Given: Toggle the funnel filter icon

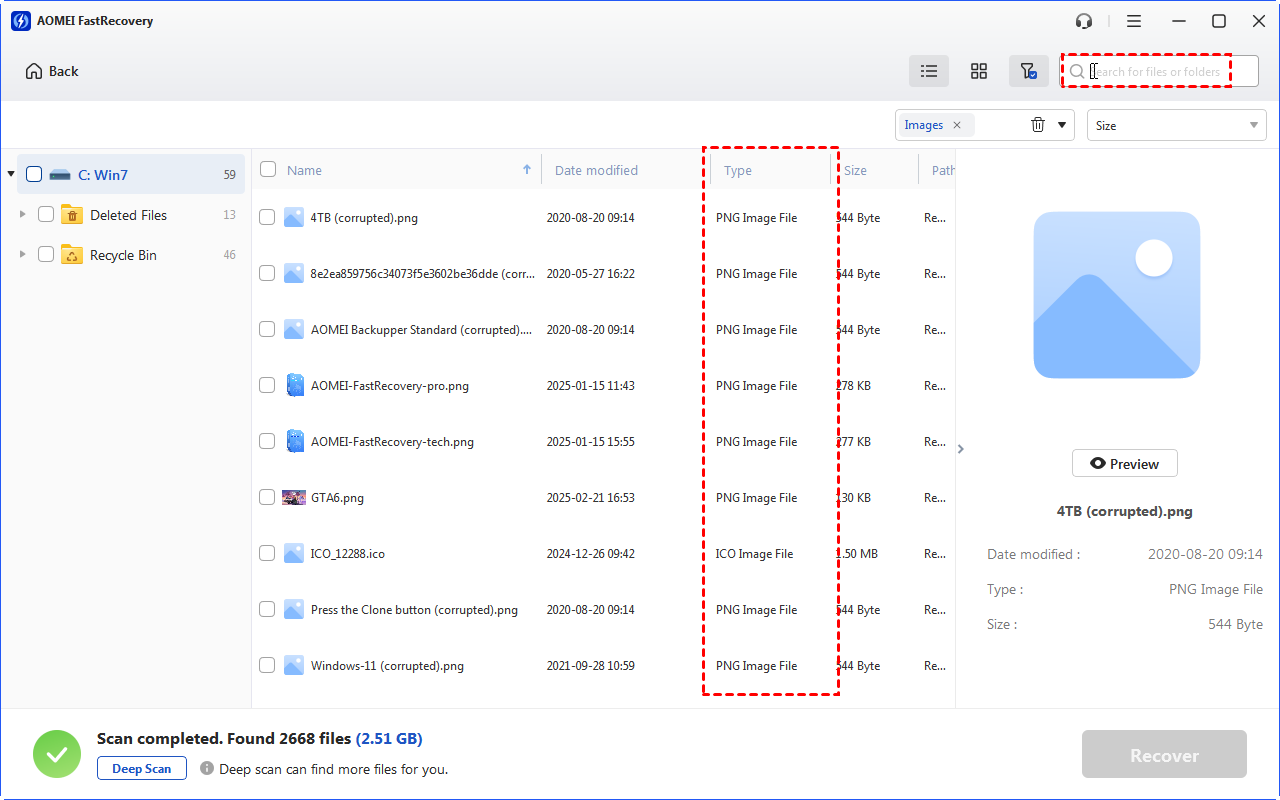Looking at the screenshot, I should point(1028,71).
